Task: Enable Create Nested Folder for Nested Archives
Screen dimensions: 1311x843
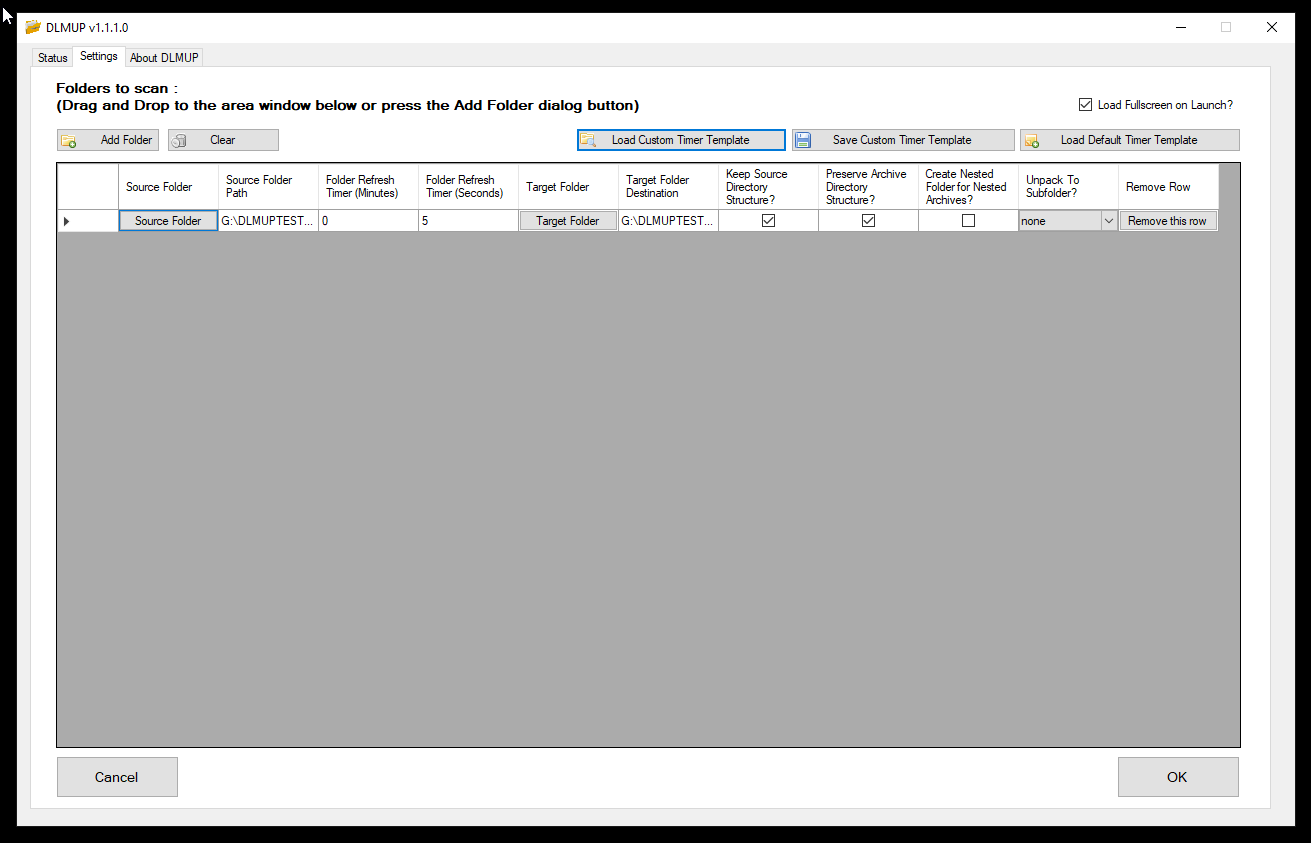Action: (968, 221)
